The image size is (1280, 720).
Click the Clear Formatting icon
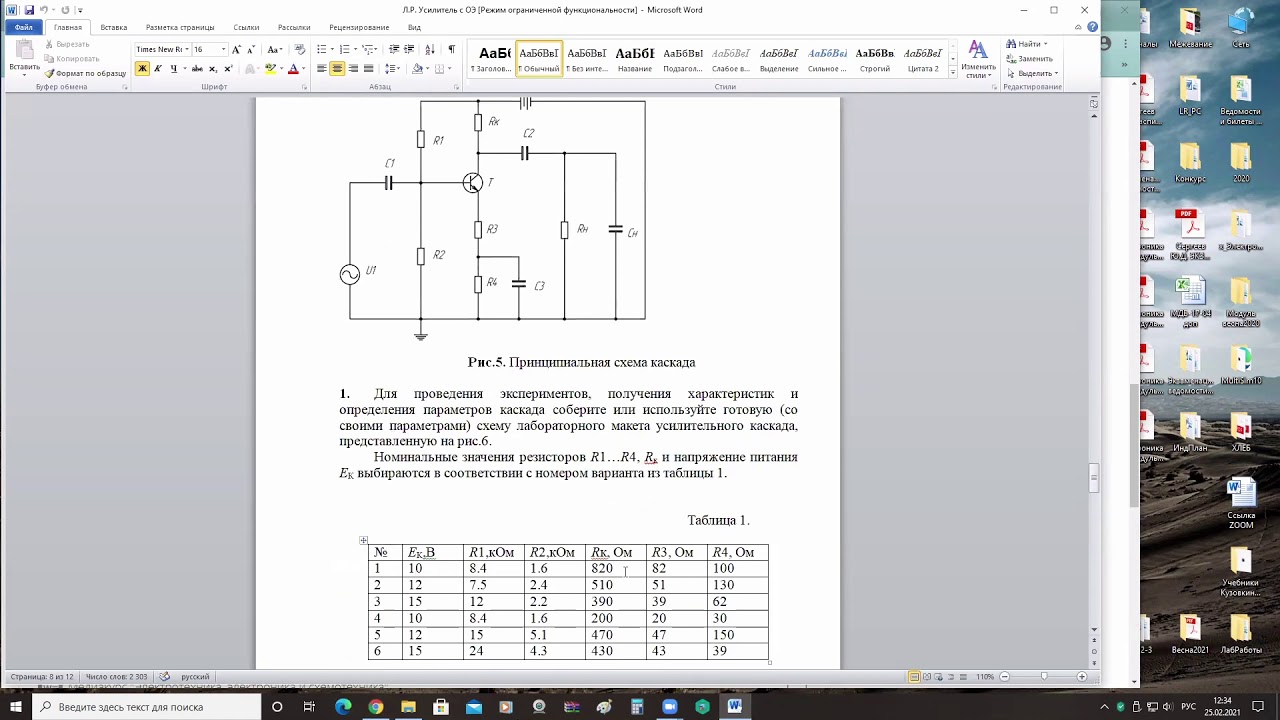click(x=299, y=49)
